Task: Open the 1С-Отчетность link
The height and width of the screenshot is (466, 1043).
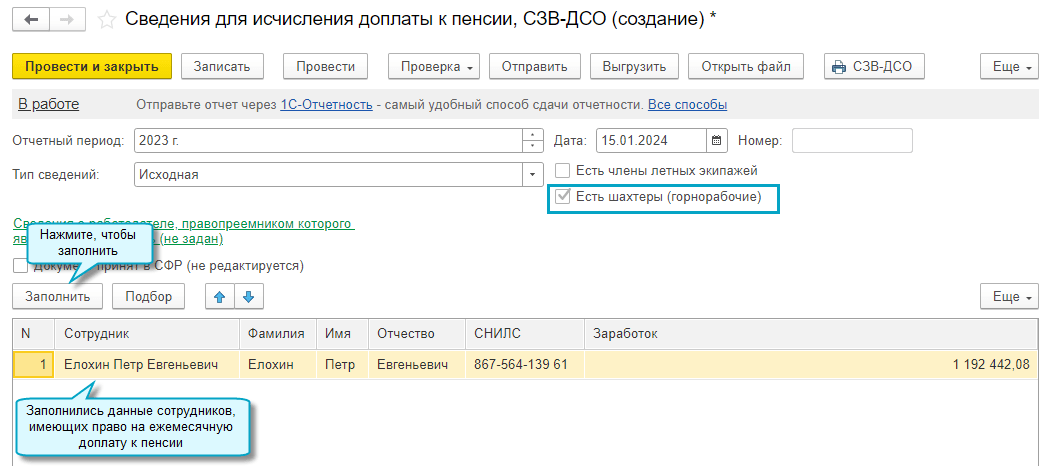Action: 326,105
